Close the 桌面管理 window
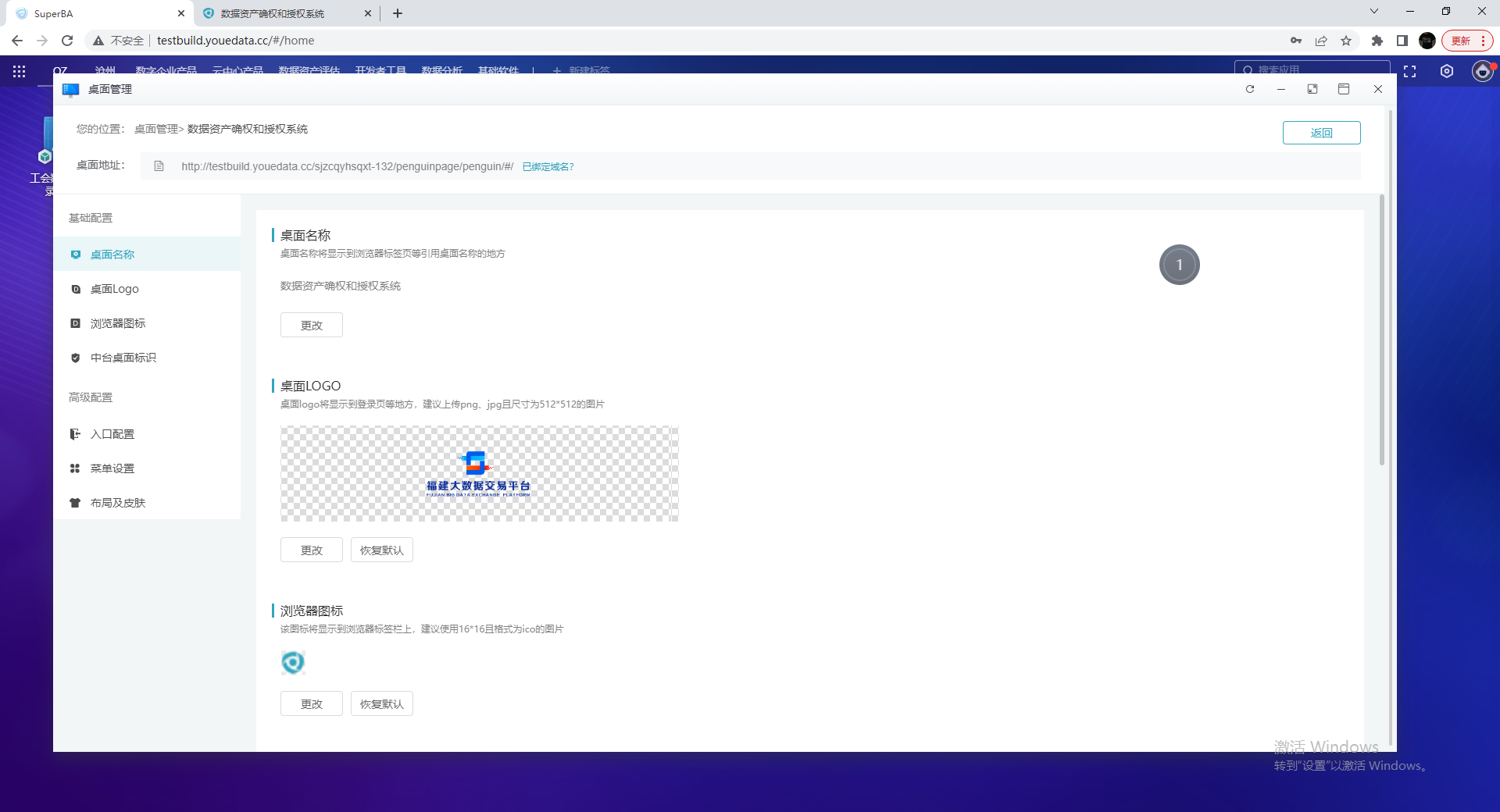The width and height of the screenshot is (1500, 812). pos(1378,89)
